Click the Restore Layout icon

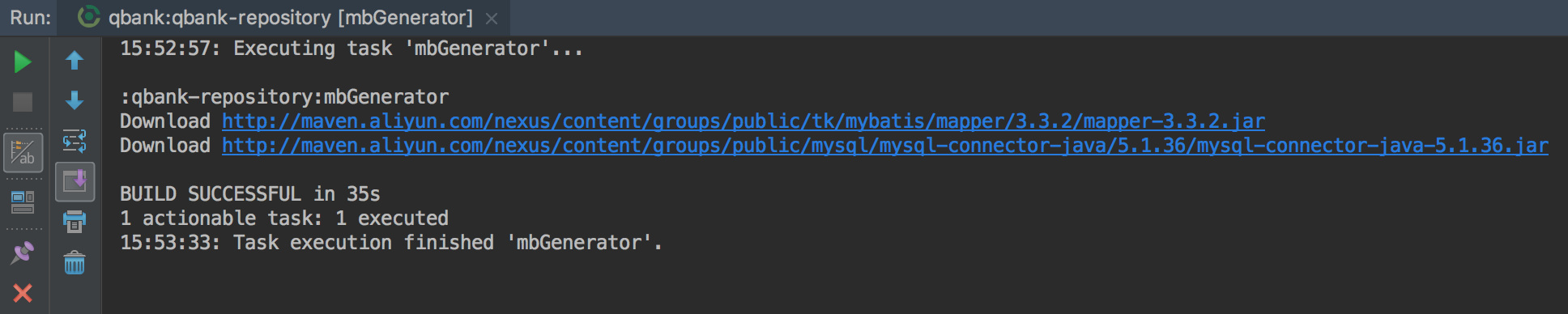[23, 202]
